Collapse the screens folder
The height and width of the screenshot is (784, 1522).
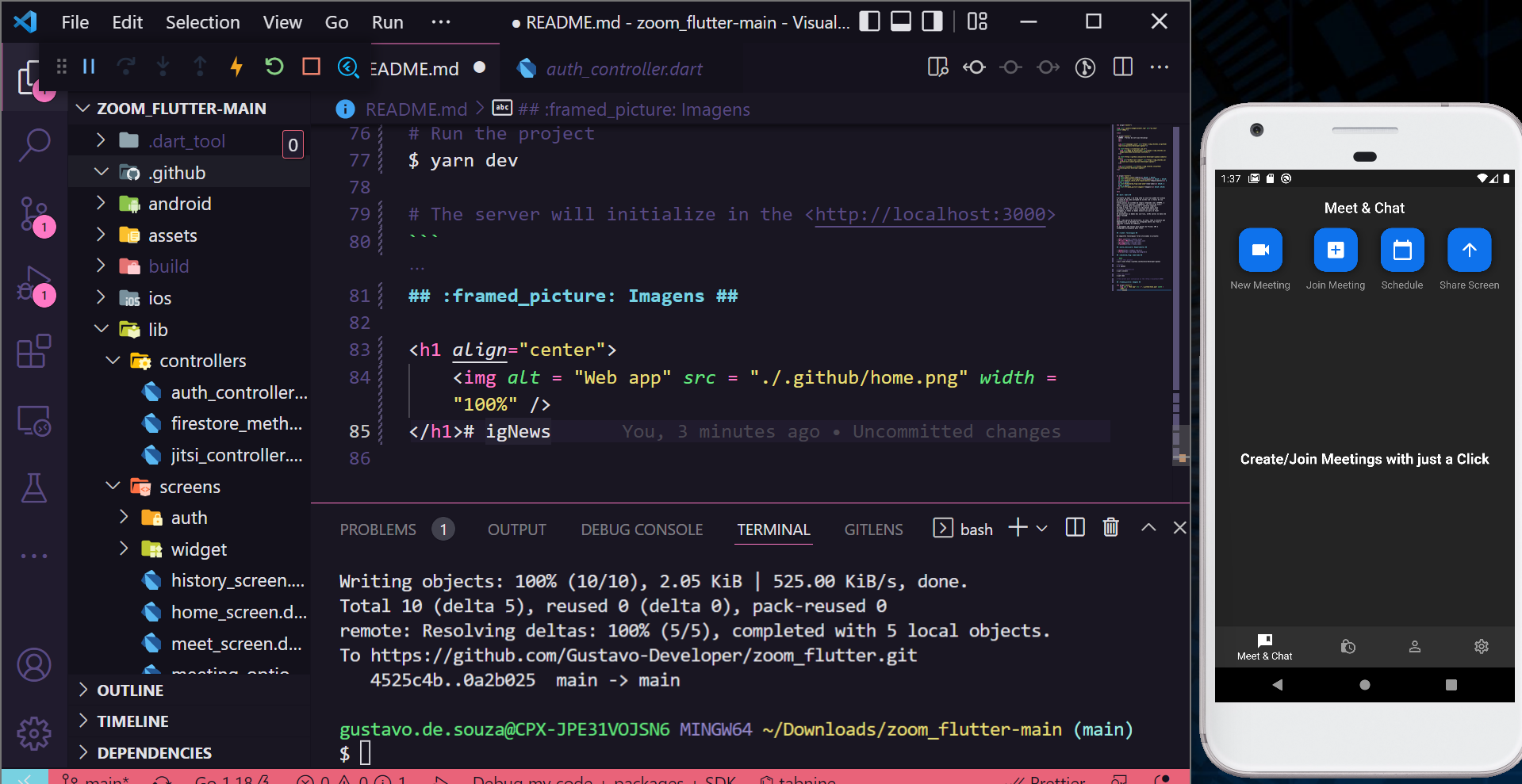click(x=189, y=487)
